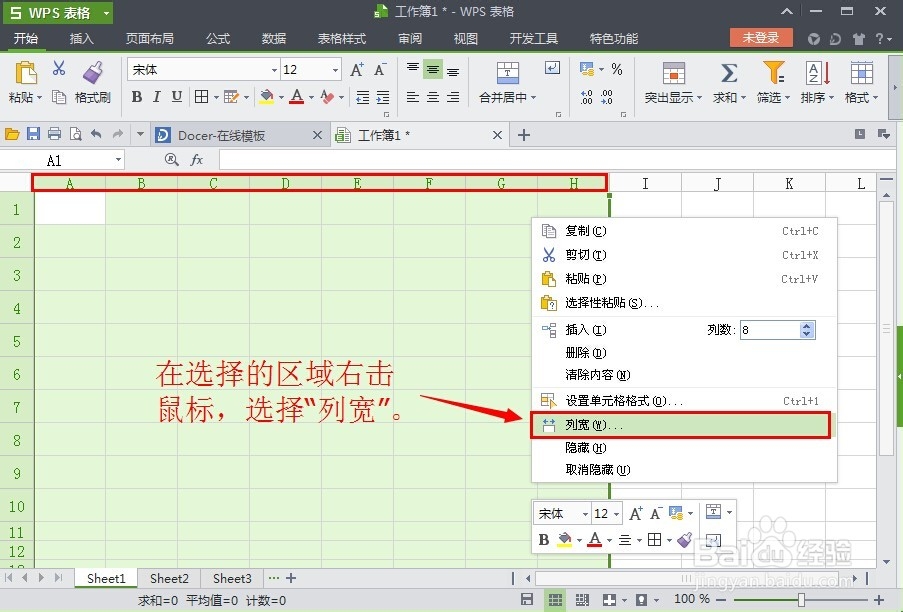Click the print icon in quick toolbar
The width and height of the screenshot is (903, 612).
tap(54, 134)
